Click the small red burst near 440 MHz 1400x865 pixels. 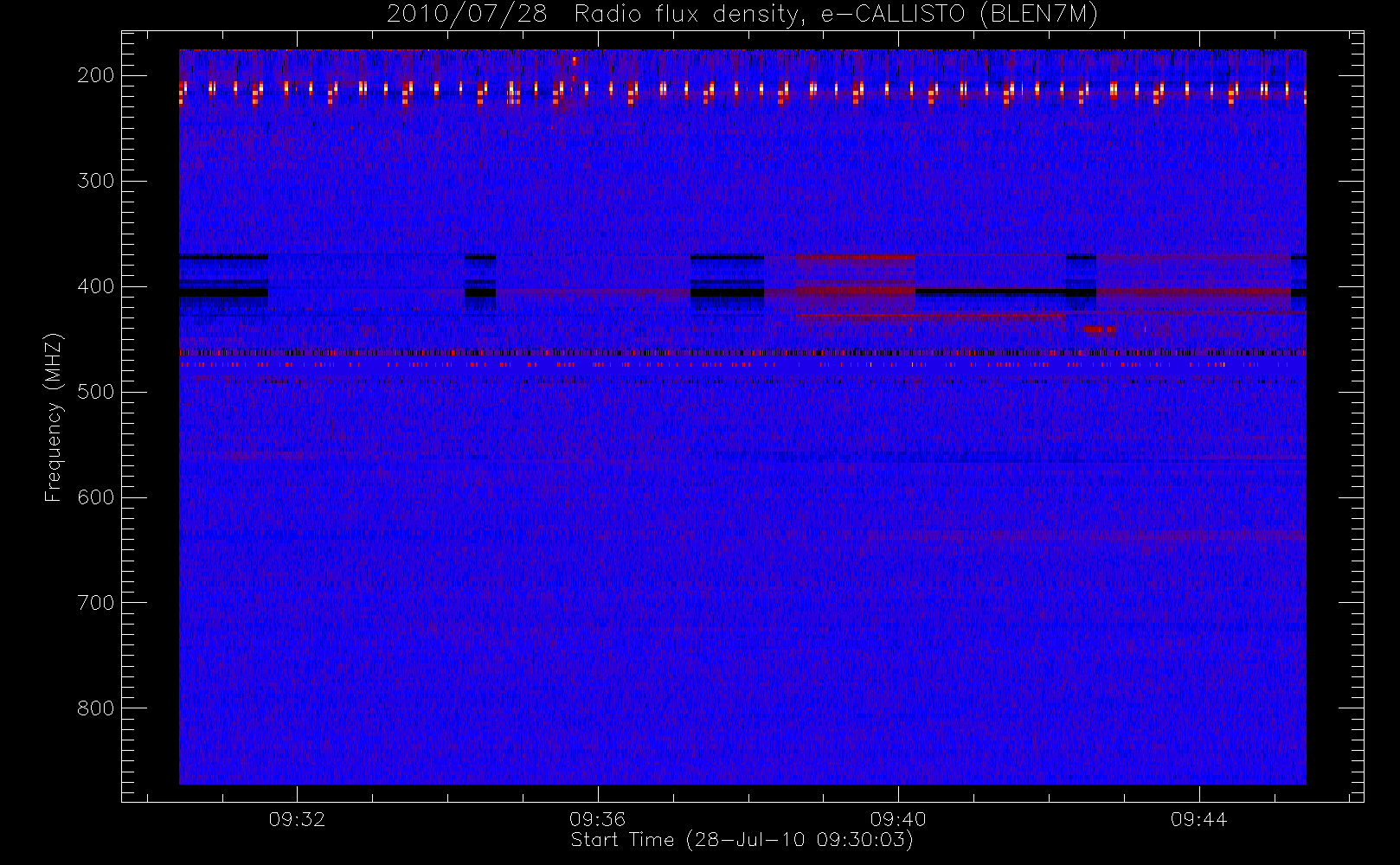pyautogui.click(x=1099, y=330)
